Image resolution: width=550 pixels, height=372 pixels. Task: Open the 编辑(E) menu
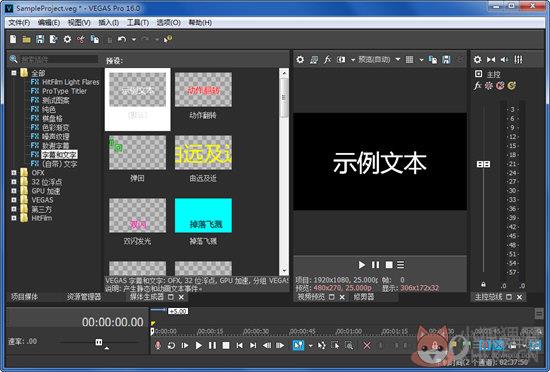49,23
